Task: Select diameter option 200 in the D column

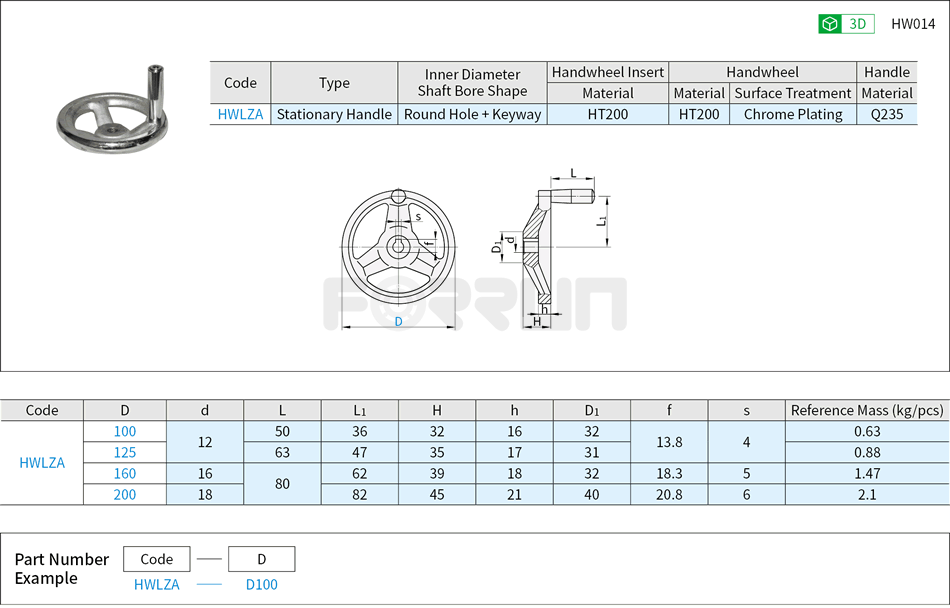Action: 125,494
